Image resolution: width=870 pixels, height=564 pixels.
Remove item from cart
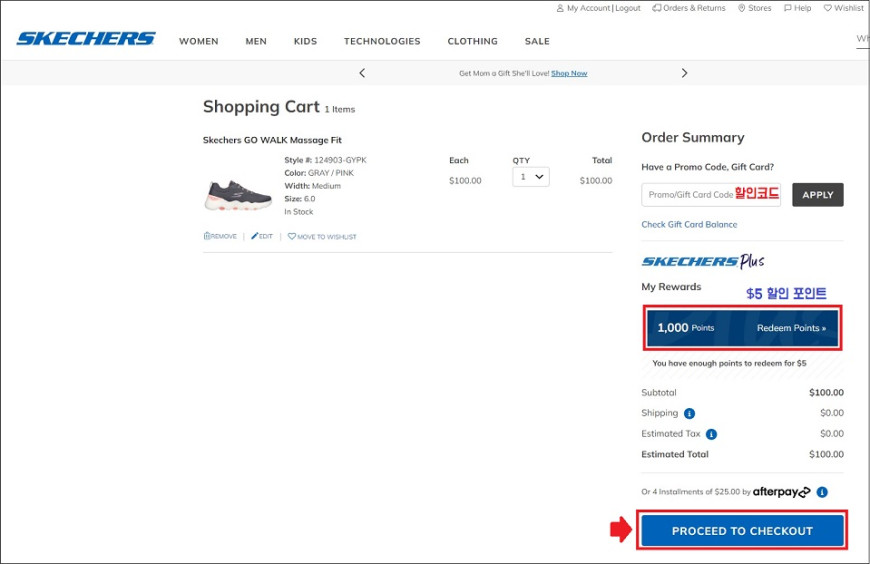[x=220, y=236]
